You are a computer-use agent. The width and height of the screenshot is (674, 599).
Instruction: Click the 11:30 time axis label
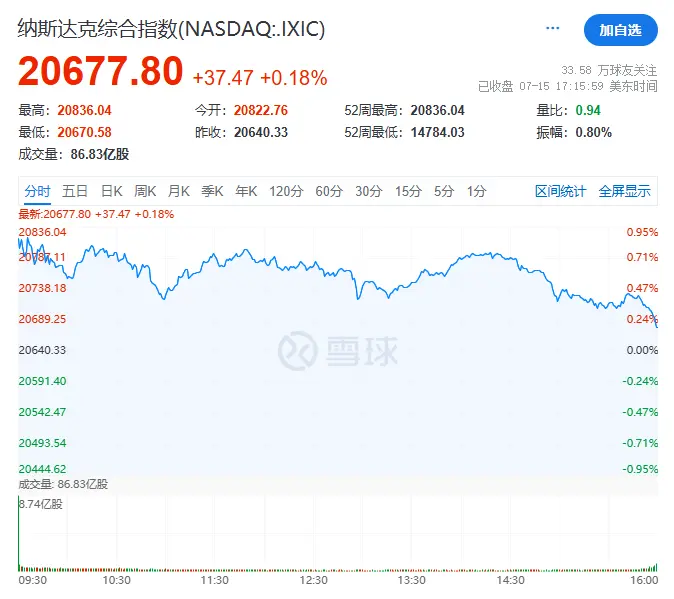point(215,580)
